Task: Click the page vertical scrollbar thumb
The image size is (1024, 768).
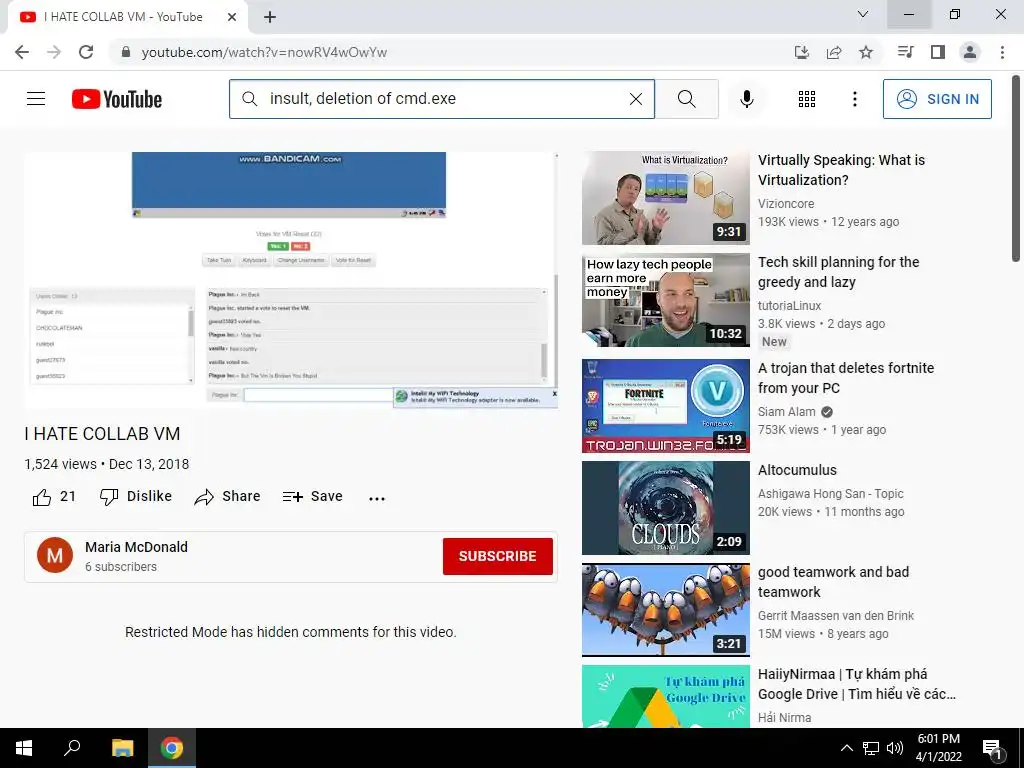Action: pos(1016,170)
